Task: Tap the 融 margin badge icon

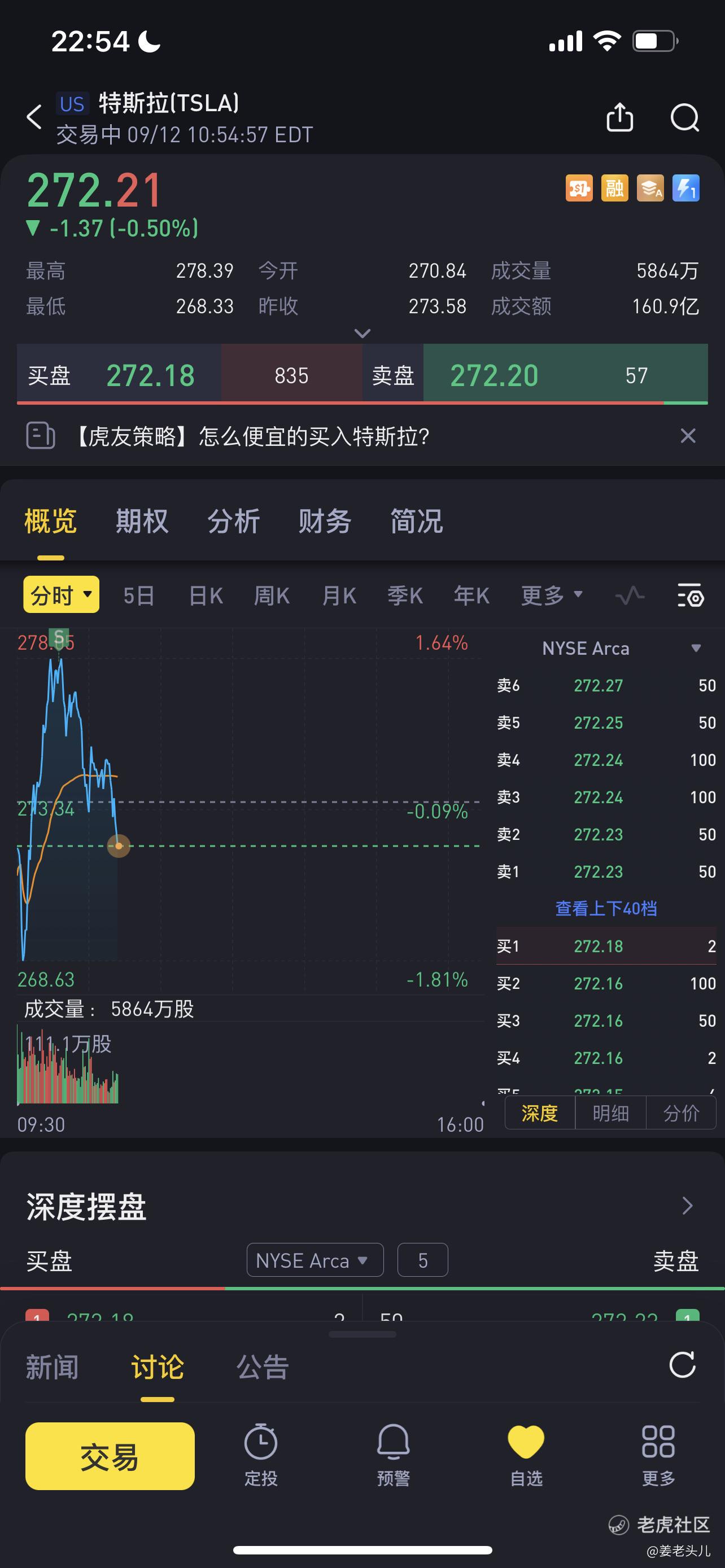Action: point(614,188)
